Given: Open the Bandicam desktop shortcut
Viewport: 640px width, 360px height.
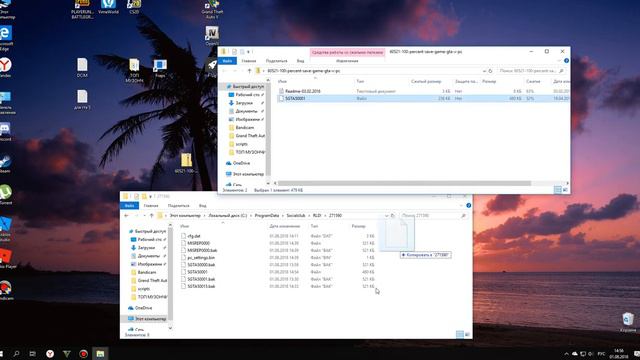Looking at the screenshot, I should (x=6, y=290).
